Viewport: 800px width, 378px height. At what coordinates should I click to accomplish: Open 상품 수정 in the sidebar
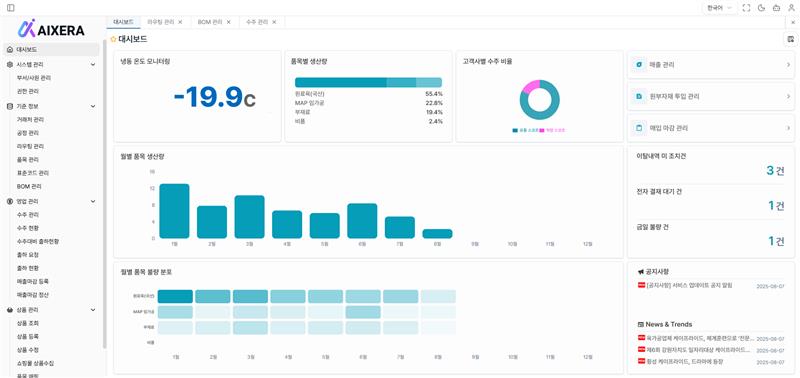click(28, 350)
